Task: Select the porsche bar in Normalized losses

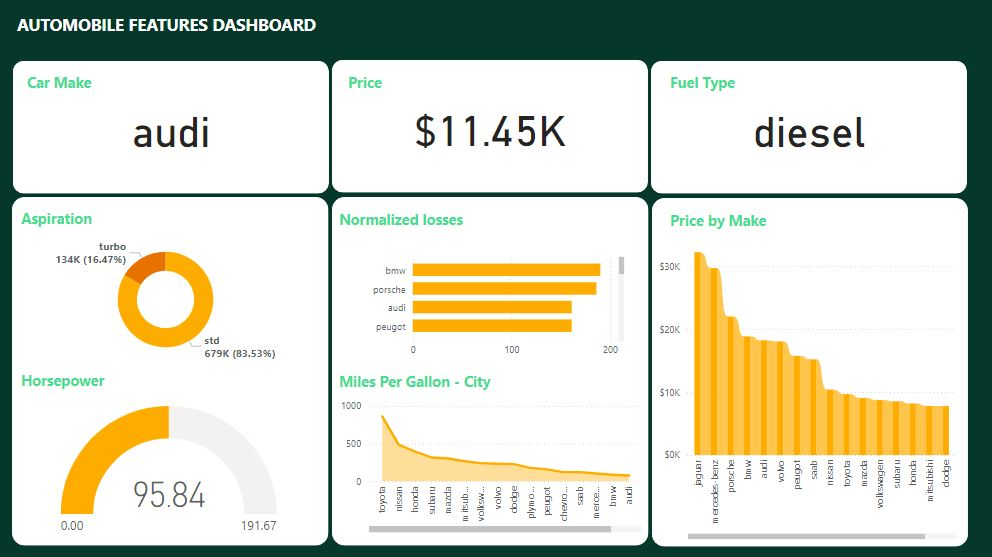Action: (x=504, y=289)
